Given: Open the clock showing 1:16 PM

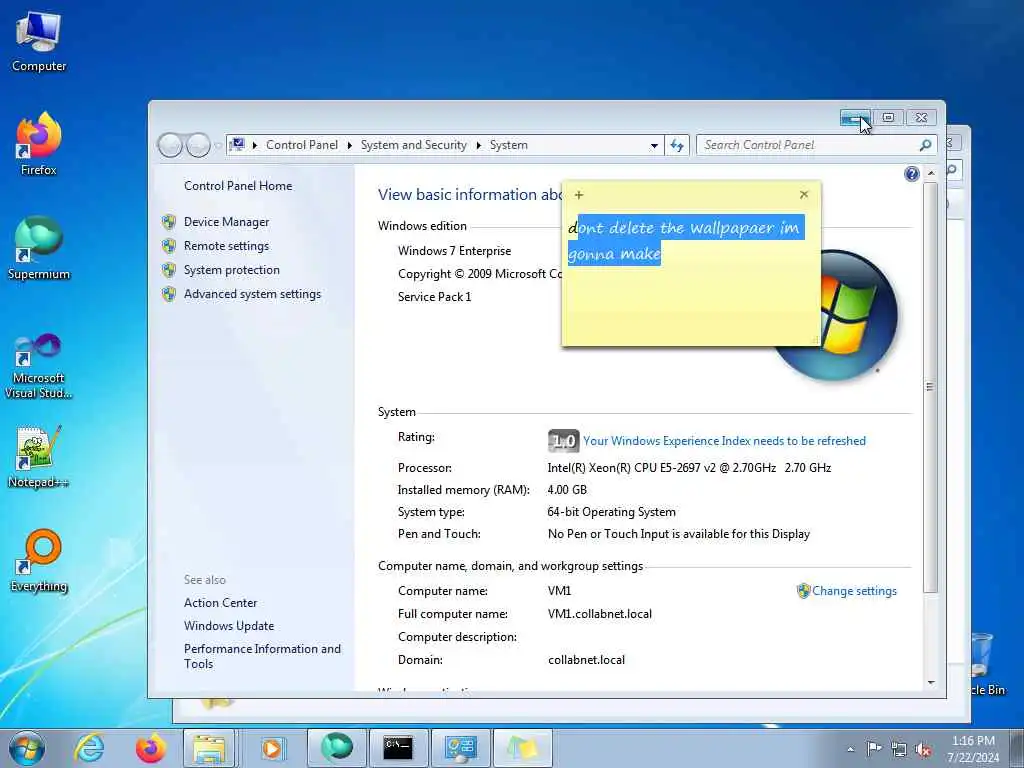Looking at the screenshot, I should tap(973, 749).
